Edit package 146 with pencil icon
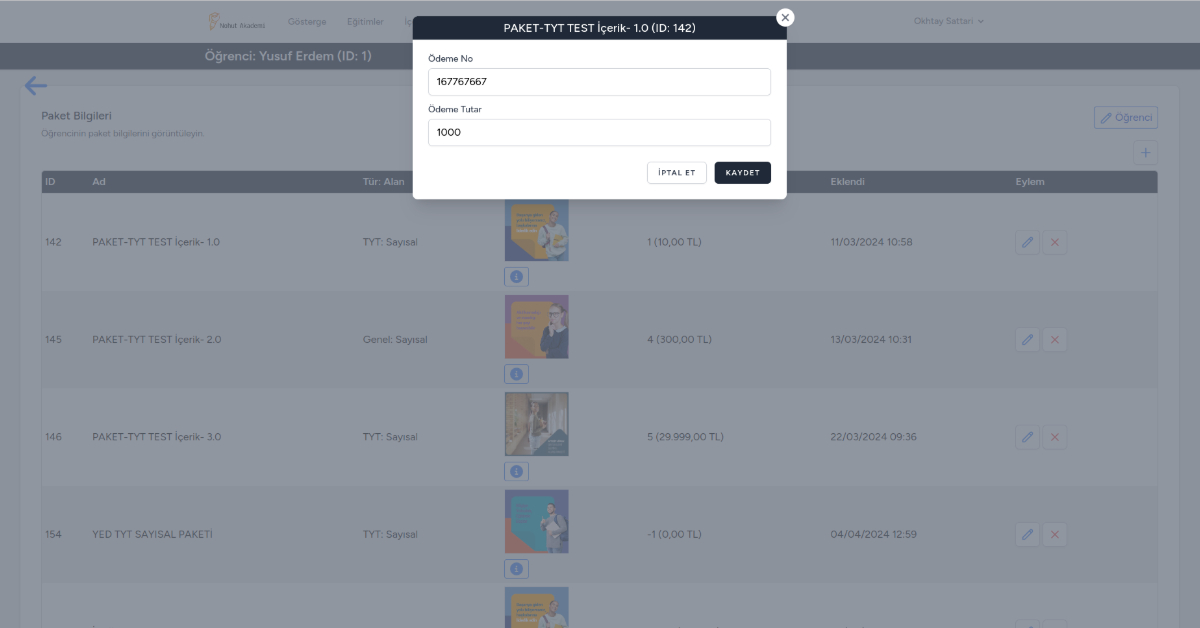 tap(1027, 437)
